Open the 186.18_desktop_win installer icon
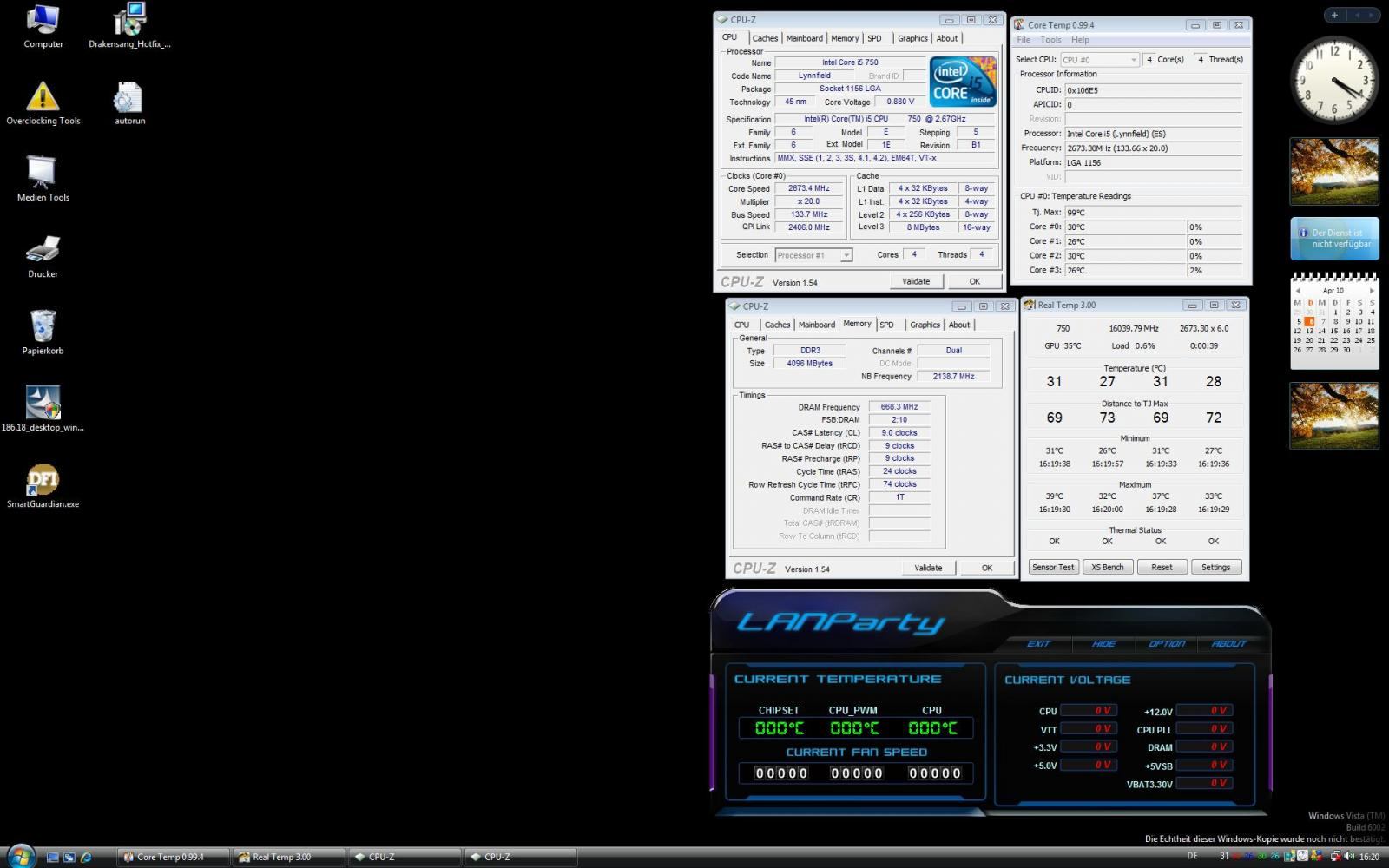The width and height of the screenshot is (1389, 868). 43,408
